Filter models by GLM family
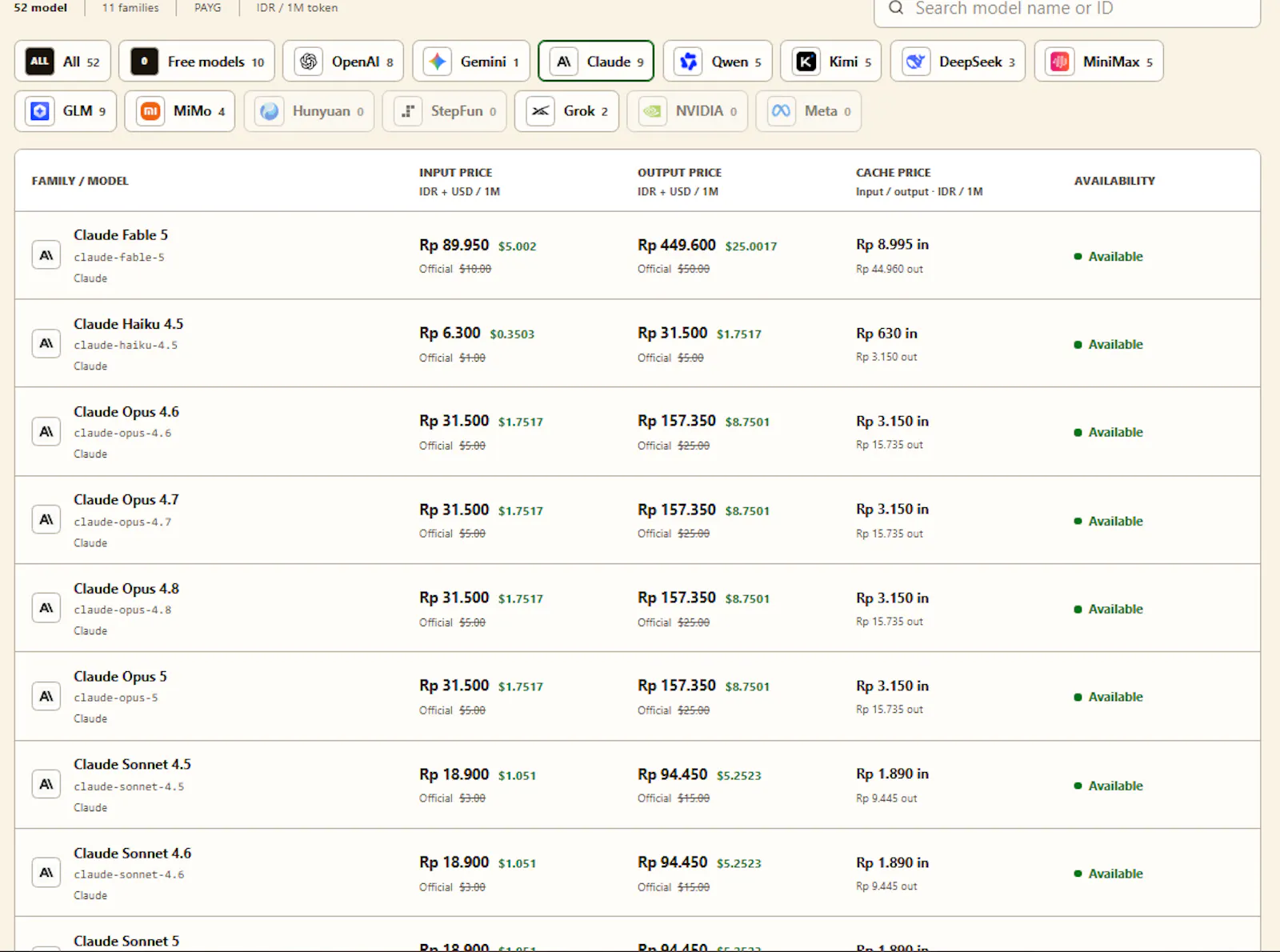This screenshot has height=952, width=1280. [x=66, y=111]
